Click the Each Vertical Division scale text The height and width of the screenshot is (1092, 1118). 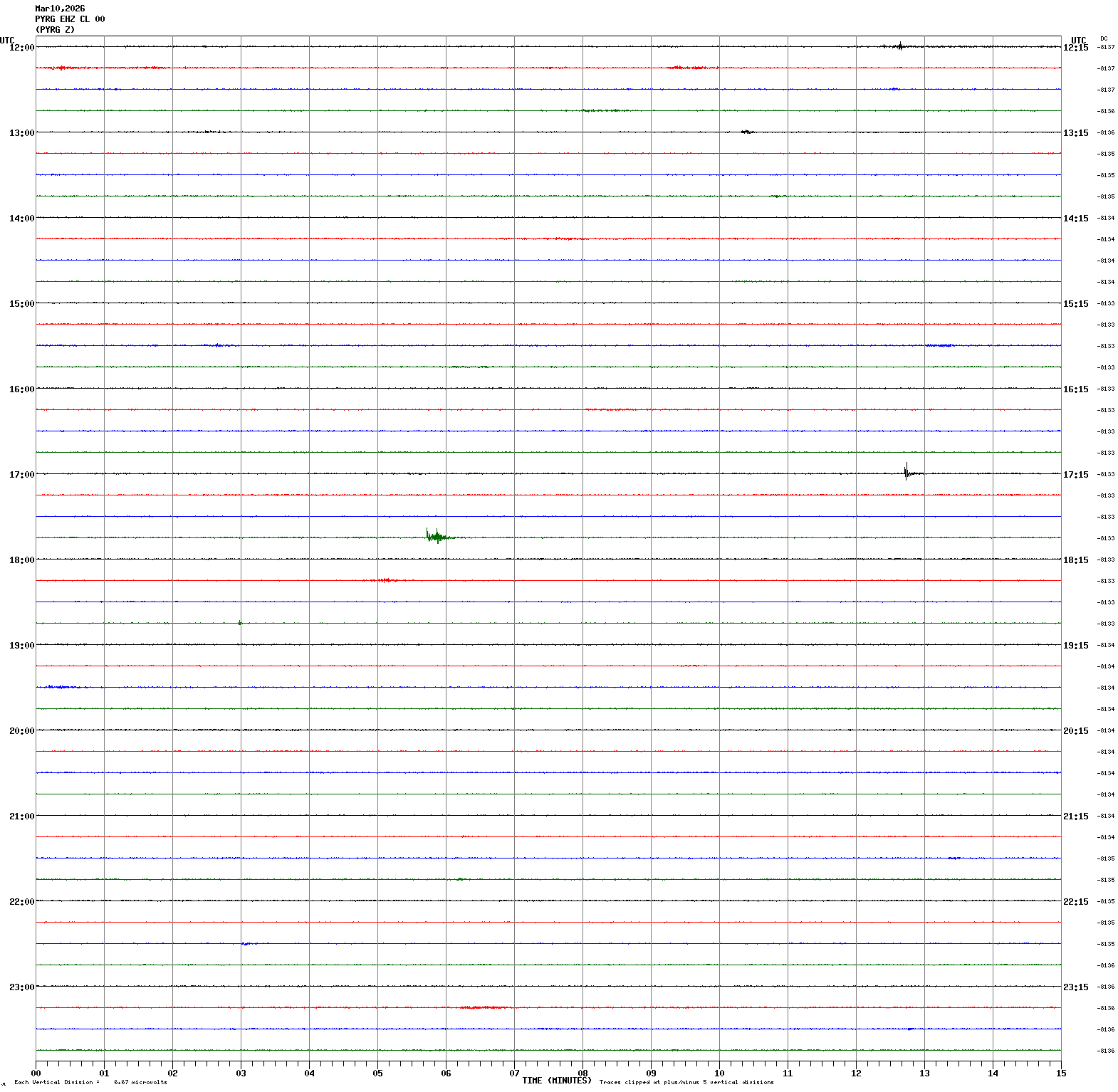tap(90, 1082)
